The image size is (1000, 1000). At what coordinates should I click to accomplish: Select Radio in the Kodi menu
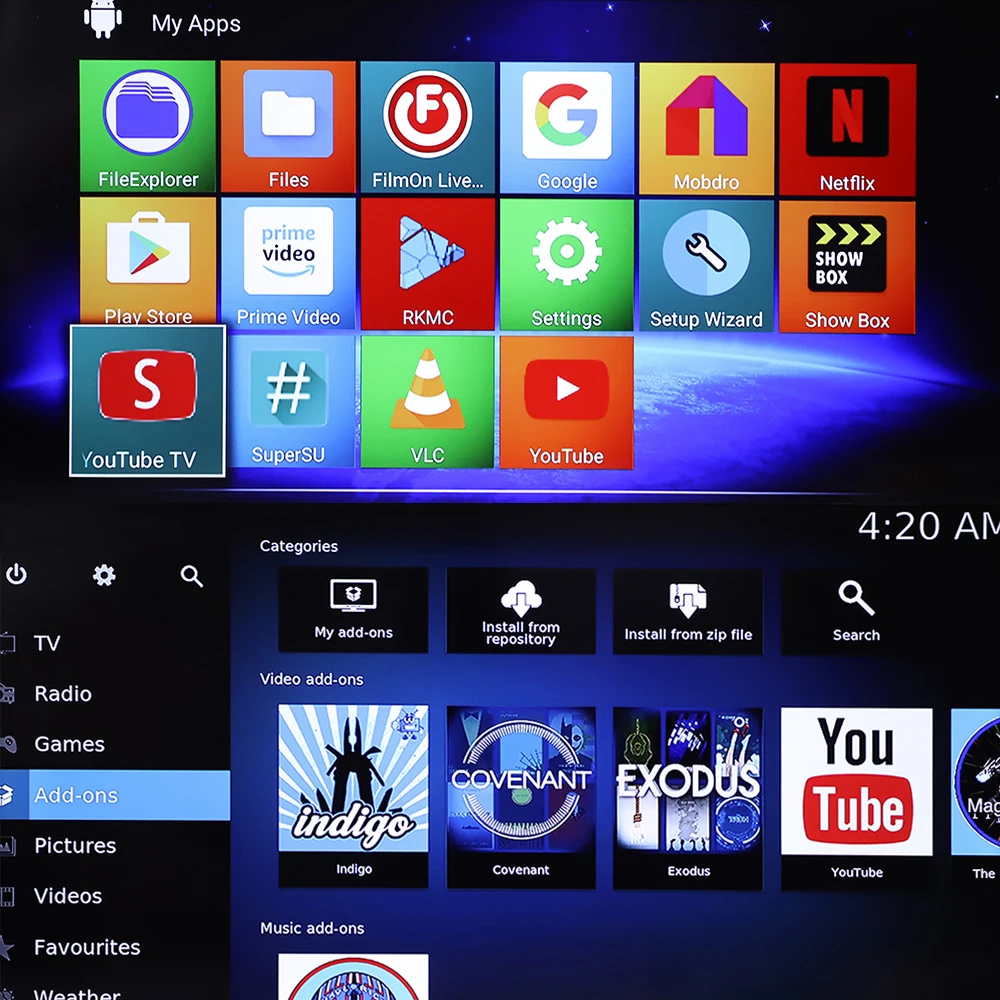click(115, 693)
